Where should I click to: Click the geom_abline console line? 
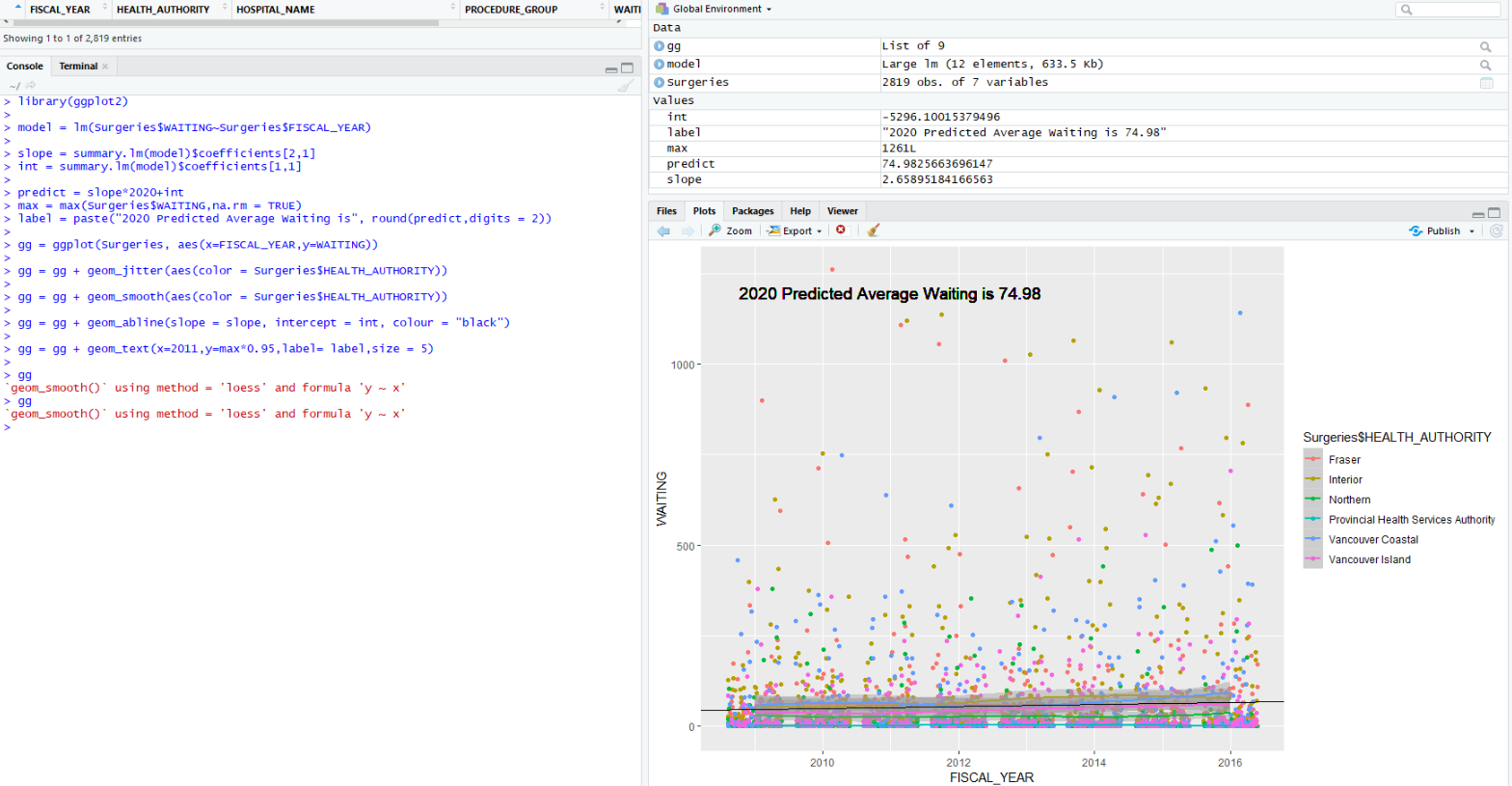pos(263,323)
